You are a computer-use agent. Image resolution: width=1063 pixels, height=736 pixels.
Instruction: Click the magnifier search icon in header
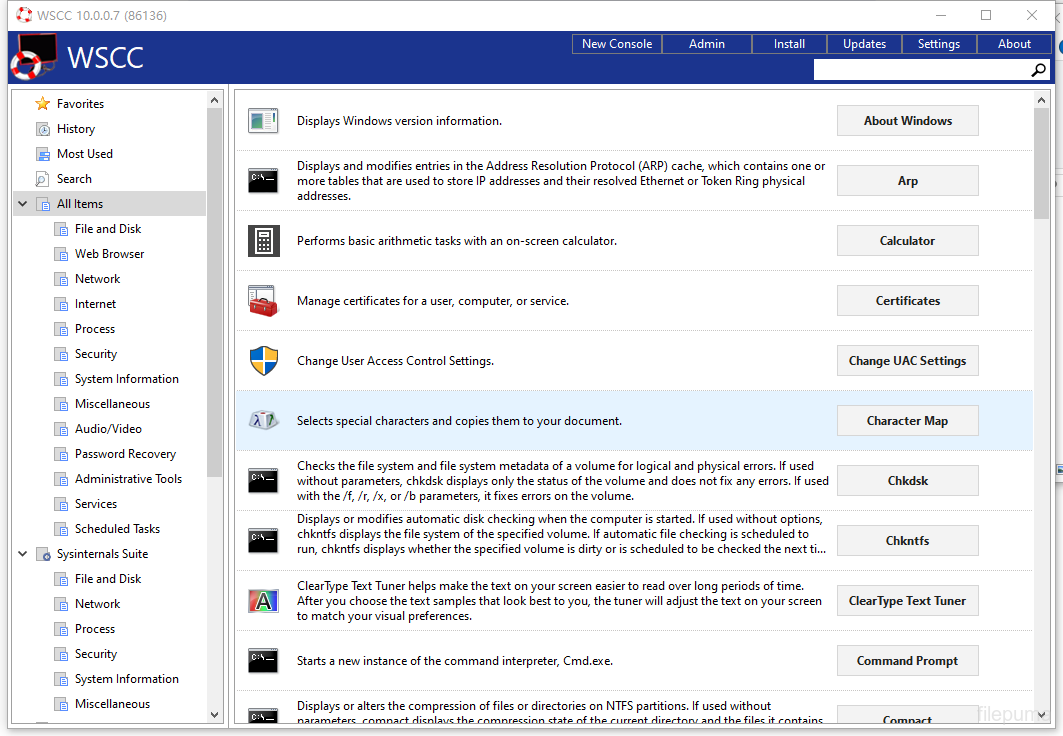click(x=1039, y=70)
